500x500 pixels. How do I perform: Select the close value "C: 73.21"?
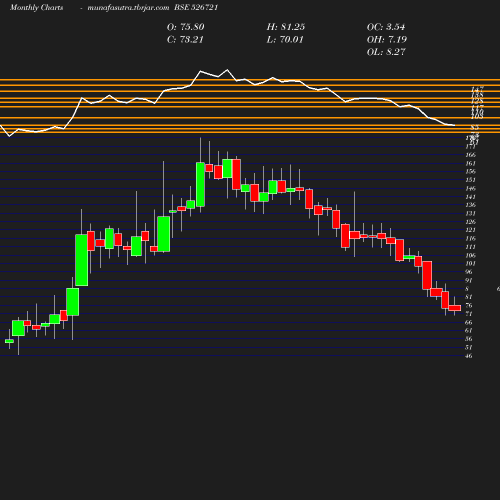[x=185, y=40]
